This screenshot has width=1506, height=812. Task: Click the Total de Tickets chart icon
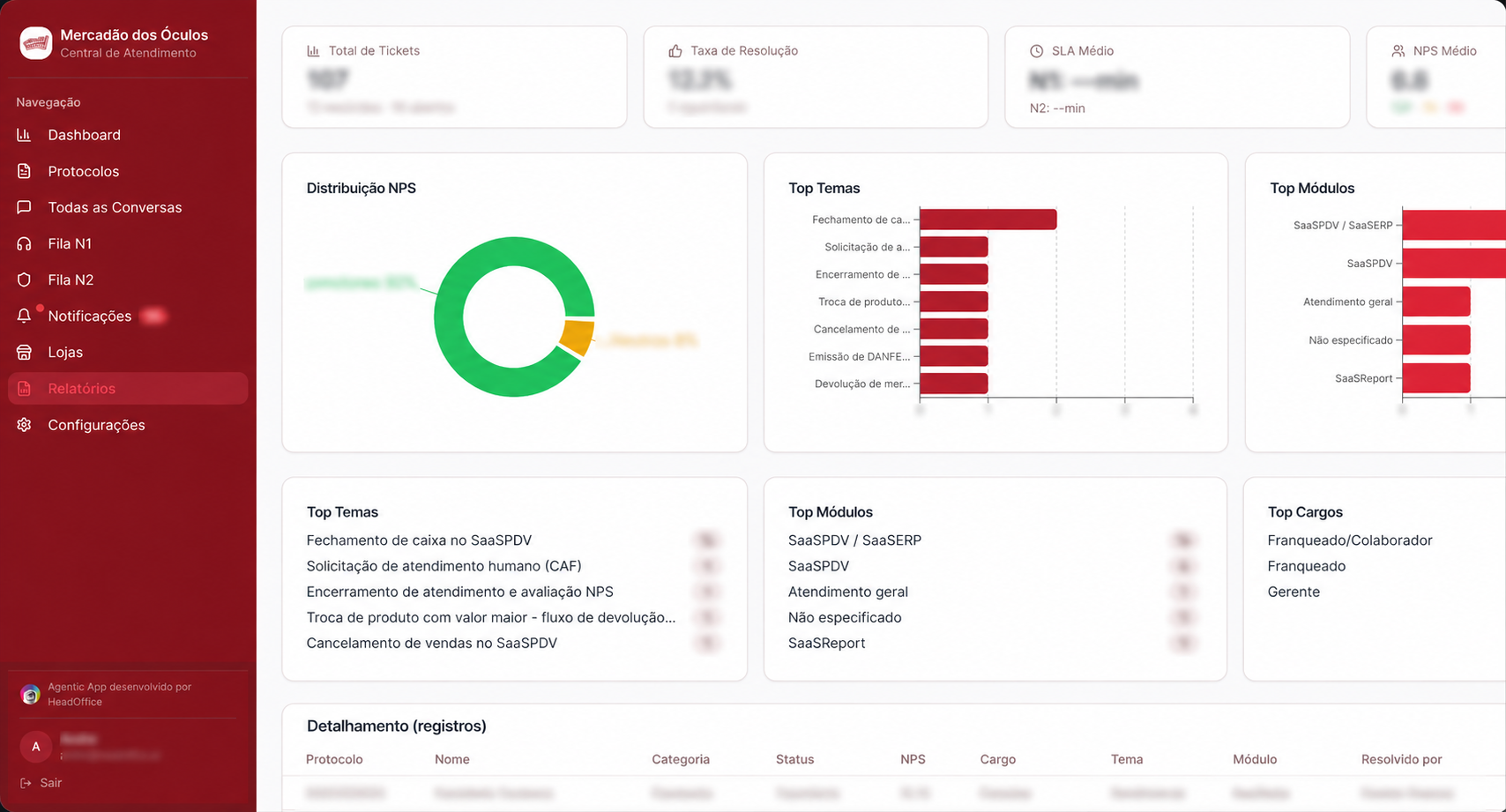313,51
